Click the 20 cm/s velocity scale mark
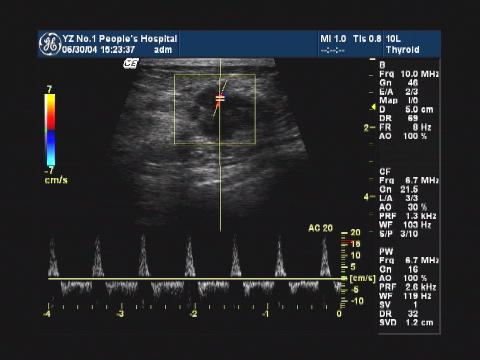The image size is (480, 360). pyautogui.click(x=355, y=232)
